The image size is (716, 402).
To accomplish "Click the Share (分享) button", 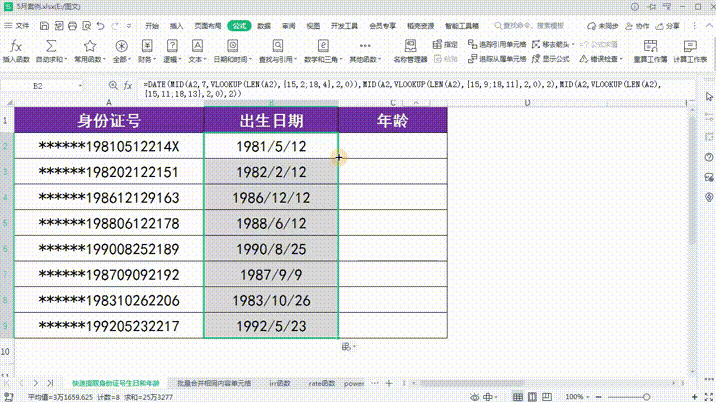I will (668, 26).
